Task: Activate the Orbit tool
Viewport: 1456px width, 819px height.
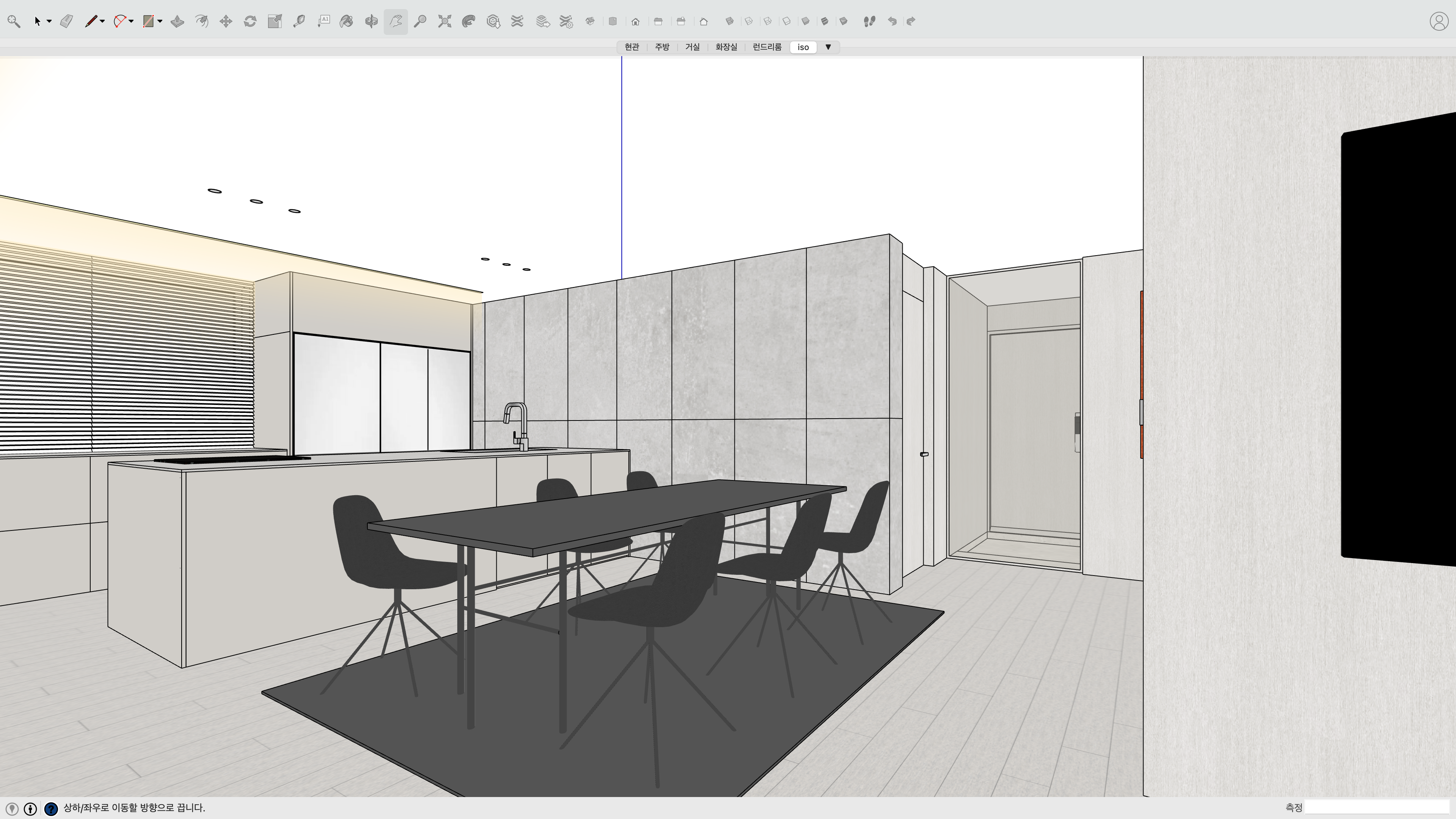Action: point(371,22)
